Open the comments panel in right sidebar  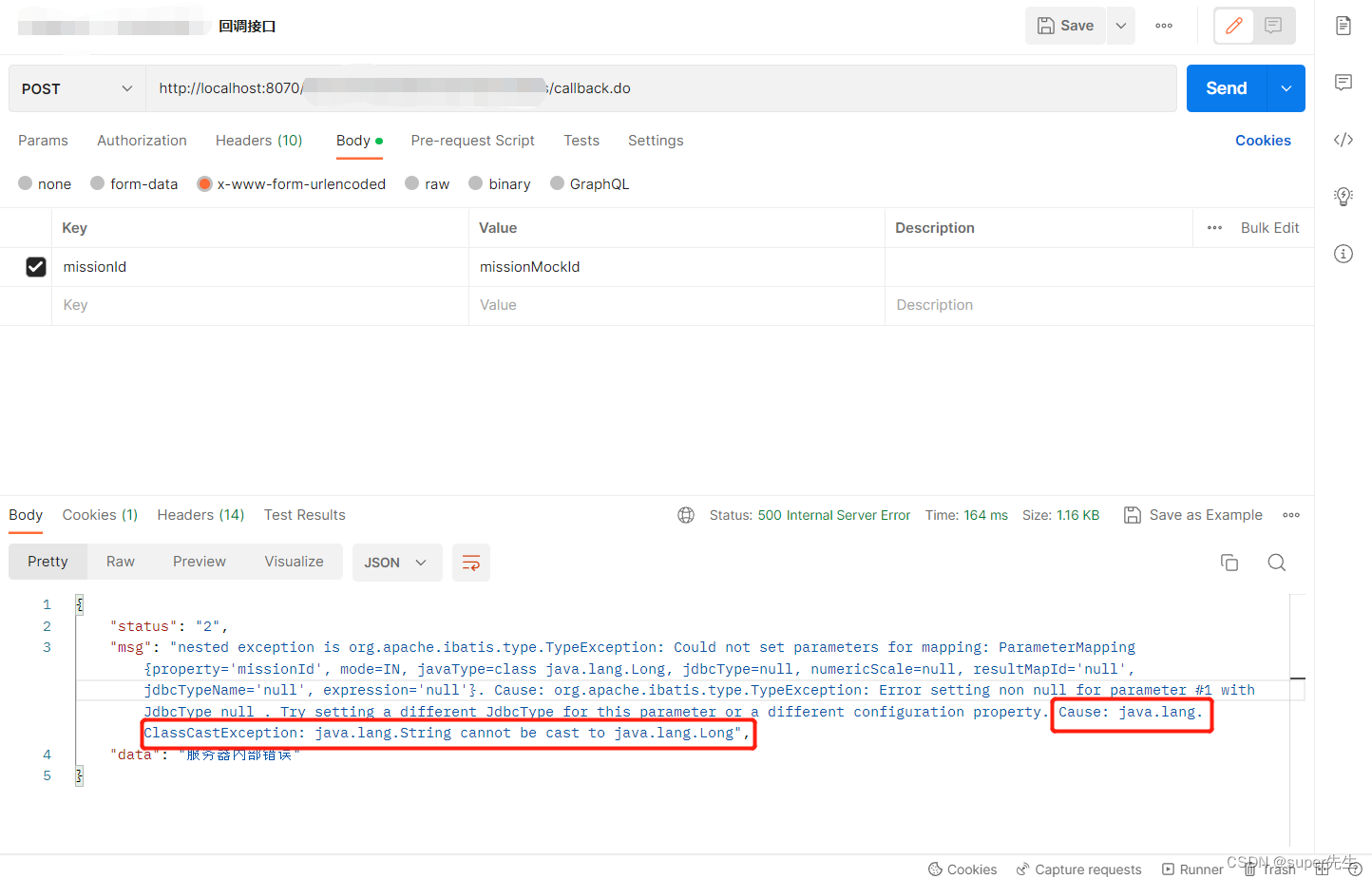[1343, 83]
